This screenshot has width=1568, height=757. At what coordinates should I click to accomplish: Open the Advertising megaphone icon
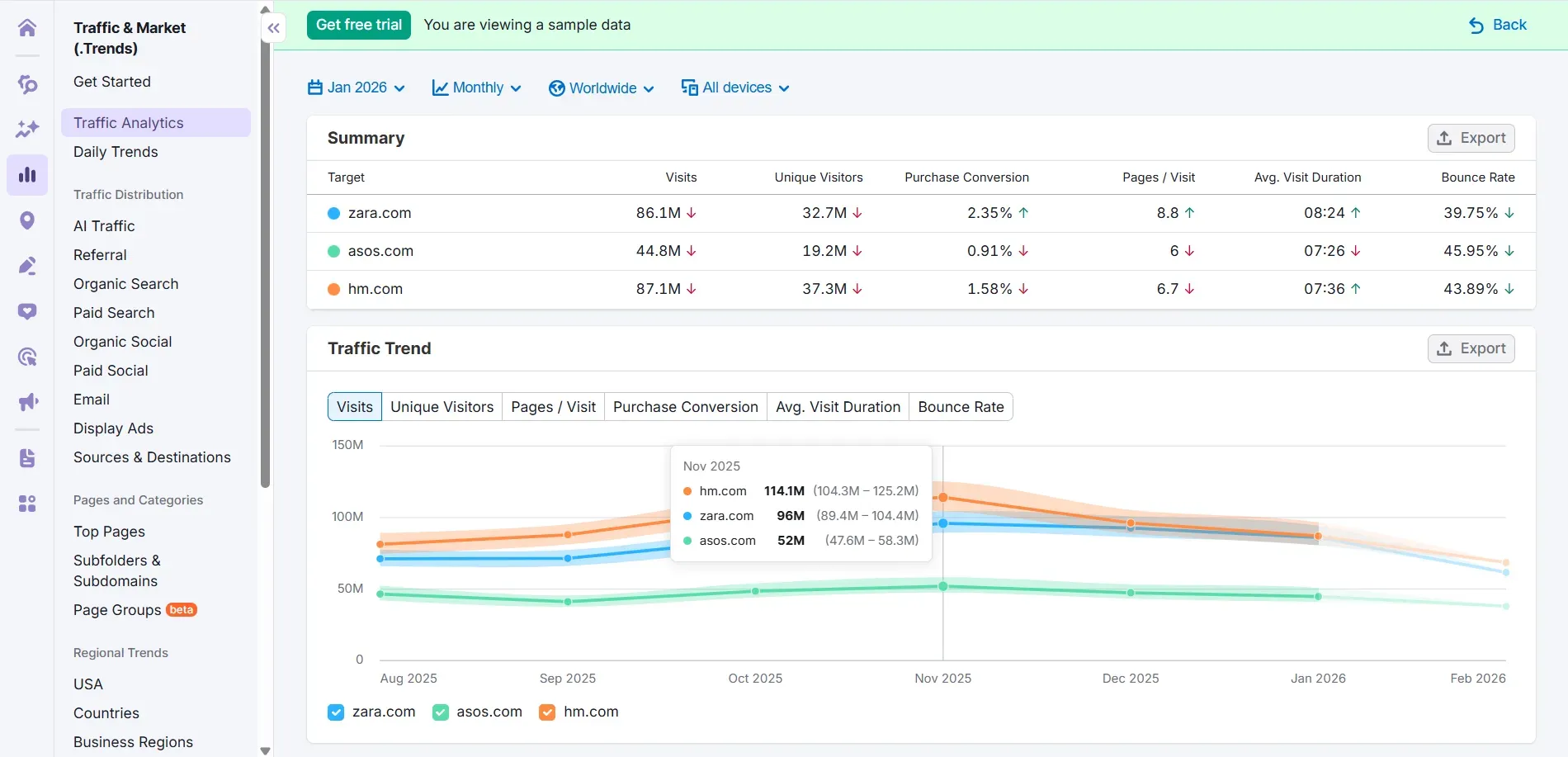(x=27, y=402)
